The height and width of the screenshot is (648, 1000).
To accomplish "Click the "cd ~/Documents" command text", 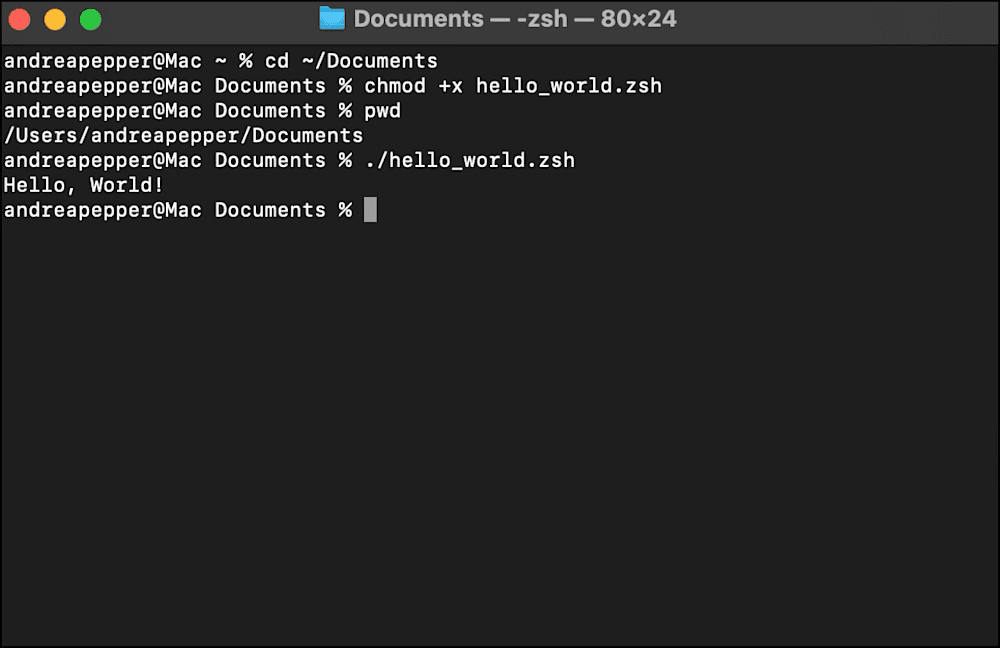I will [351, 61].
